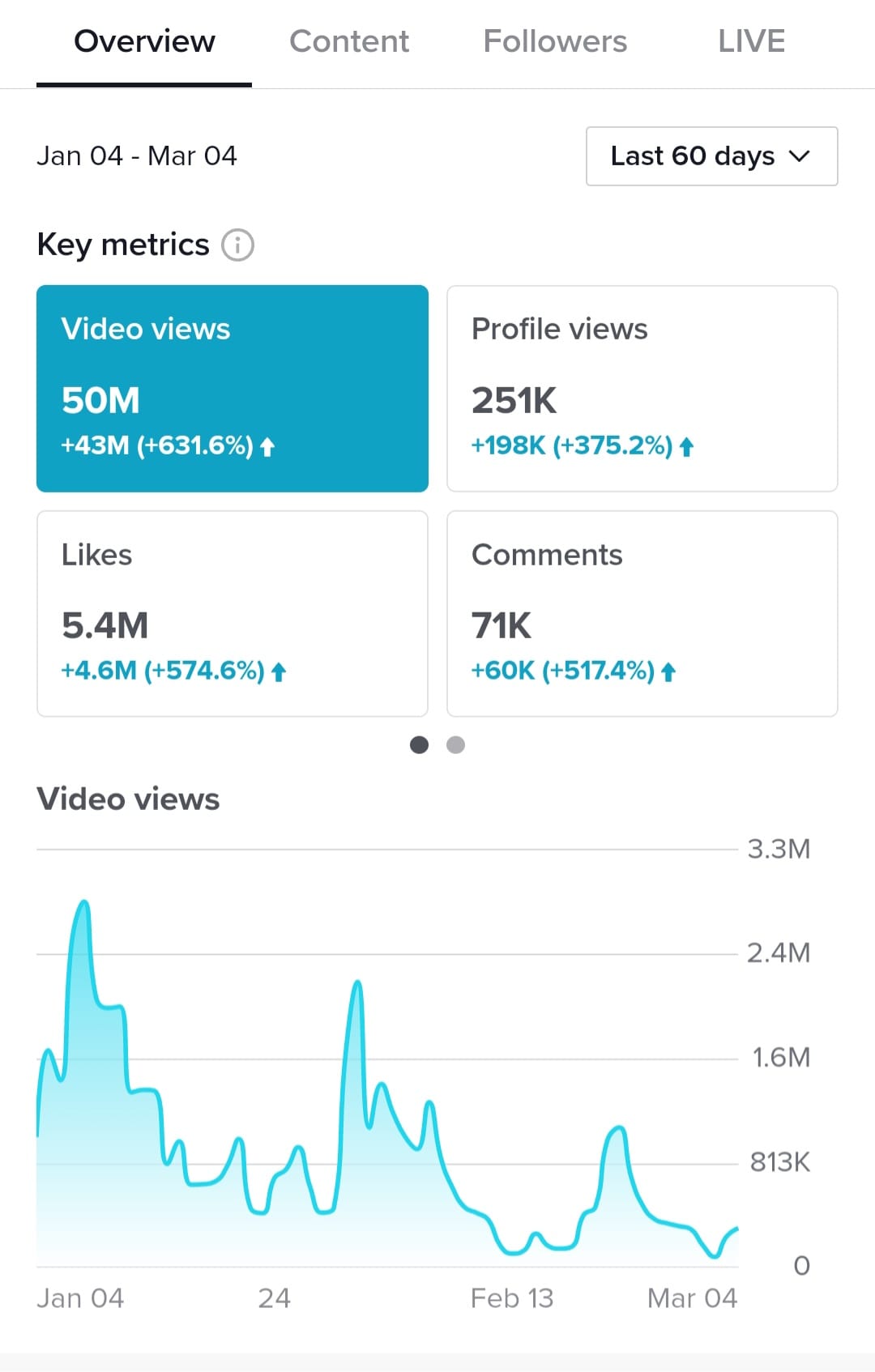This screenshot has width=875, height=1372.
Task: Select the Video views metric card
Action: click(233, 389)
